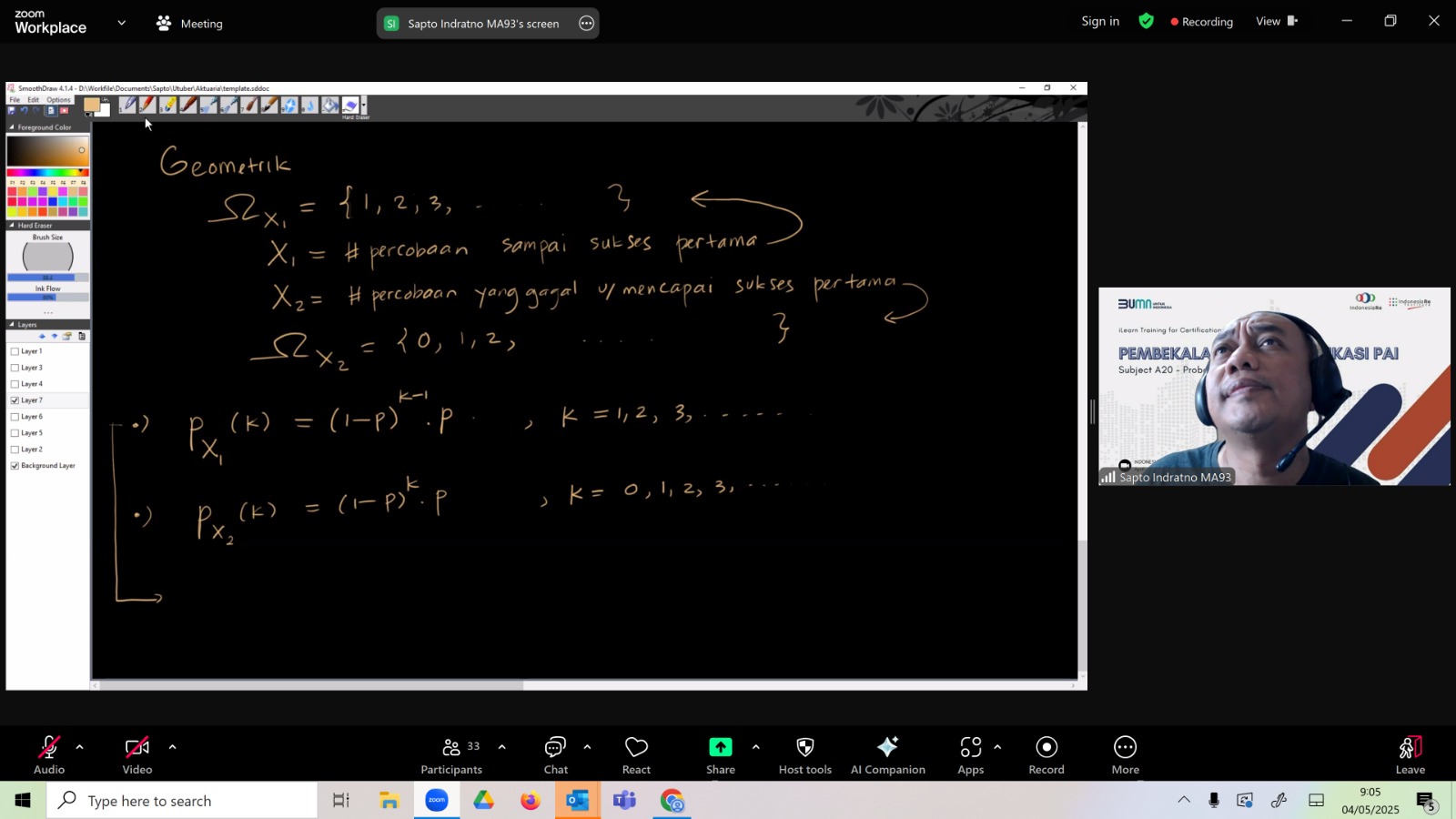Select the paint bucket fill tool
1456x819 pixels.
[x=330, y=106]
